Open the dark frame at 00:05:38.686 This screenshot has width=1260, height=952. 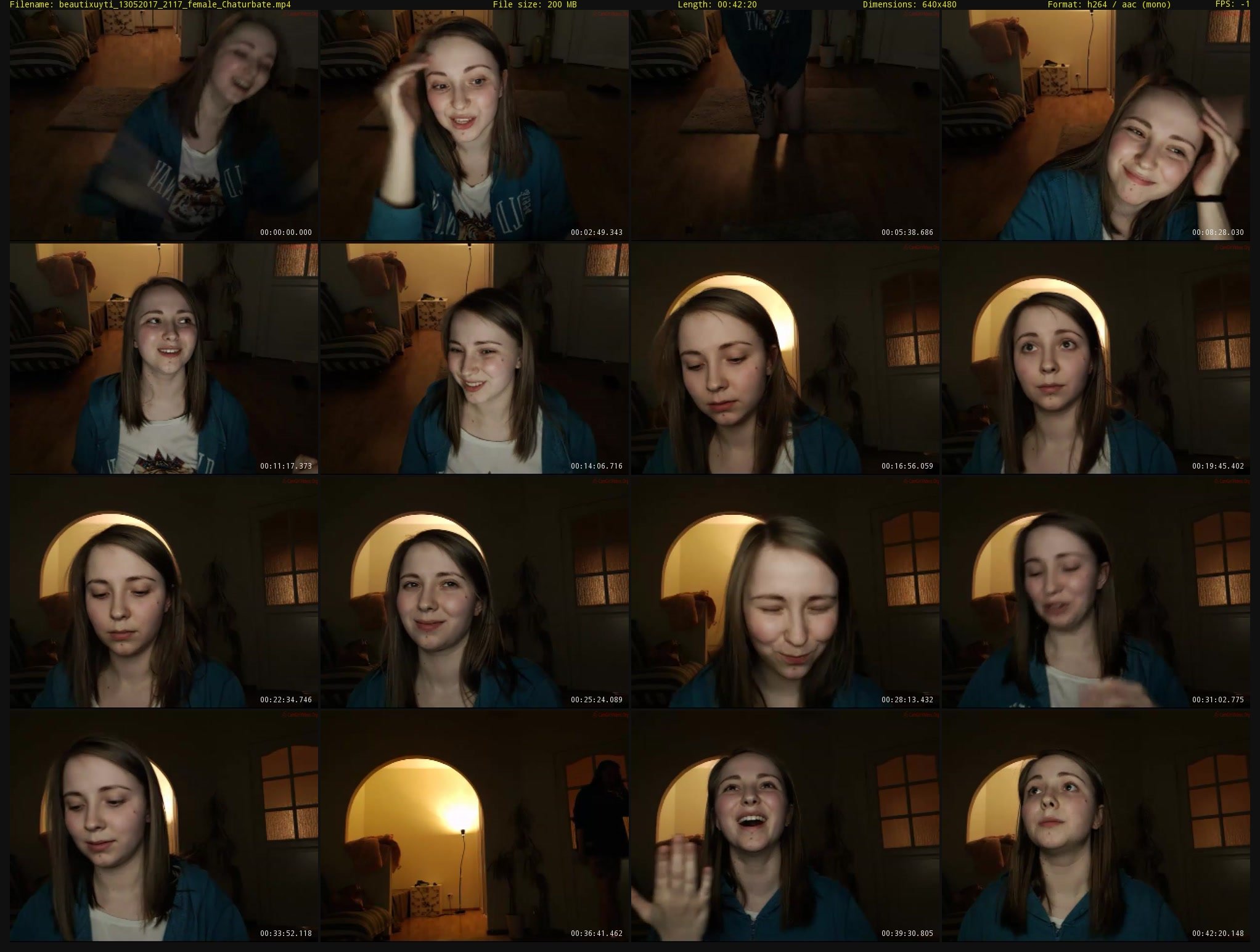pyautogui.click(x=785, y=125)
